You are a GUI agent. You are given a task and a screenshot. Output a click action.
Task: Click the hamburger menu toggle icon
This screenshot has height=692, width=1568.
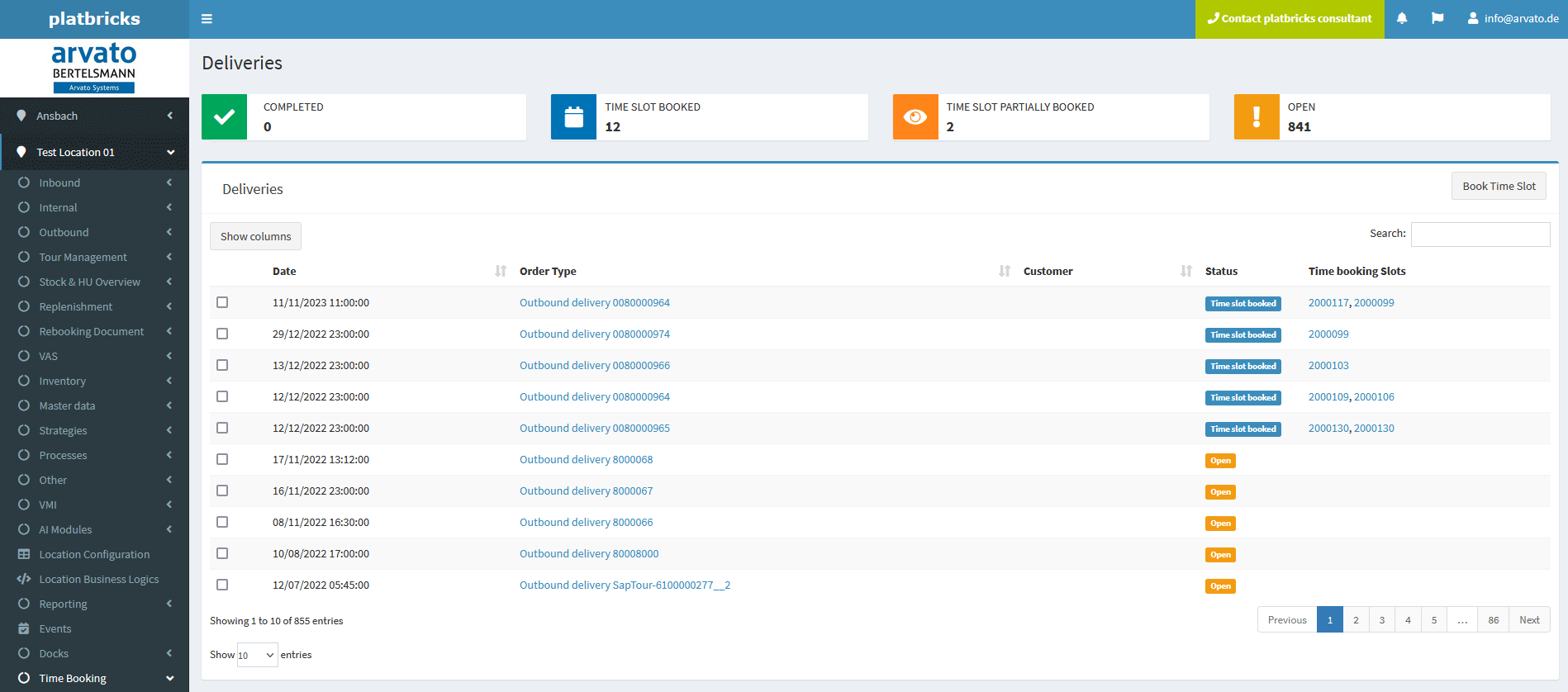pyautogui.click(x=207, y=19)
